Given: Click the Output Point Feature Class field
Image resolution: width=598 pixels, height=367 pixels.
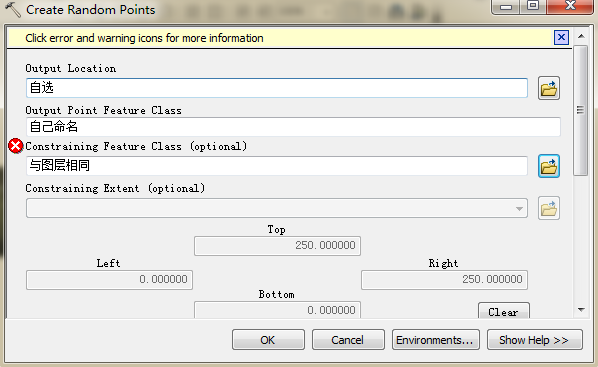Looking at the screenshot, I should (293, 127).
